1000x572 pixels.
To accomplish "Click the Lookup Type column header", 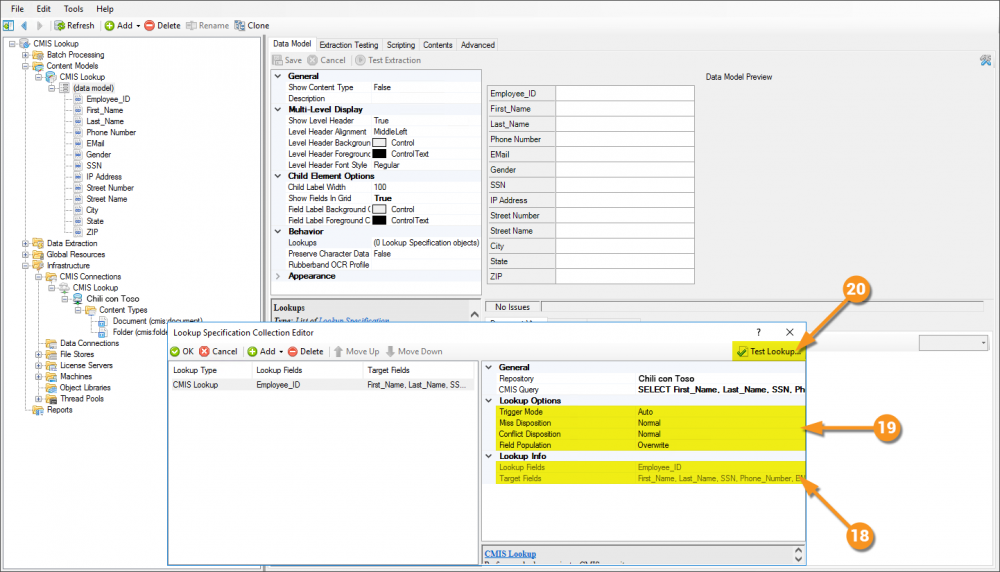I will 210,370.
